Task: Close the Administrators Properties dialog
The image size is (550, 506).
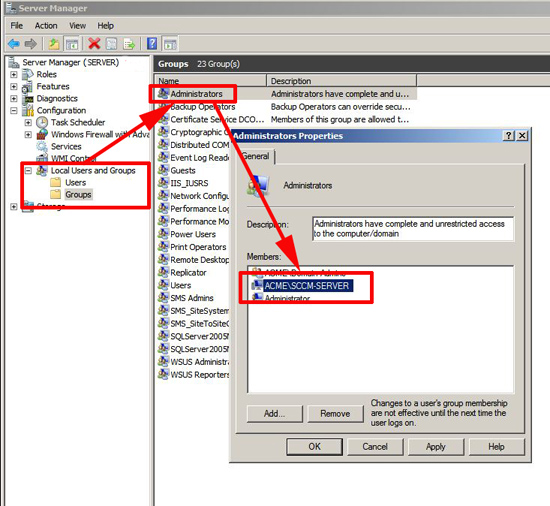Action: (522, 136)
